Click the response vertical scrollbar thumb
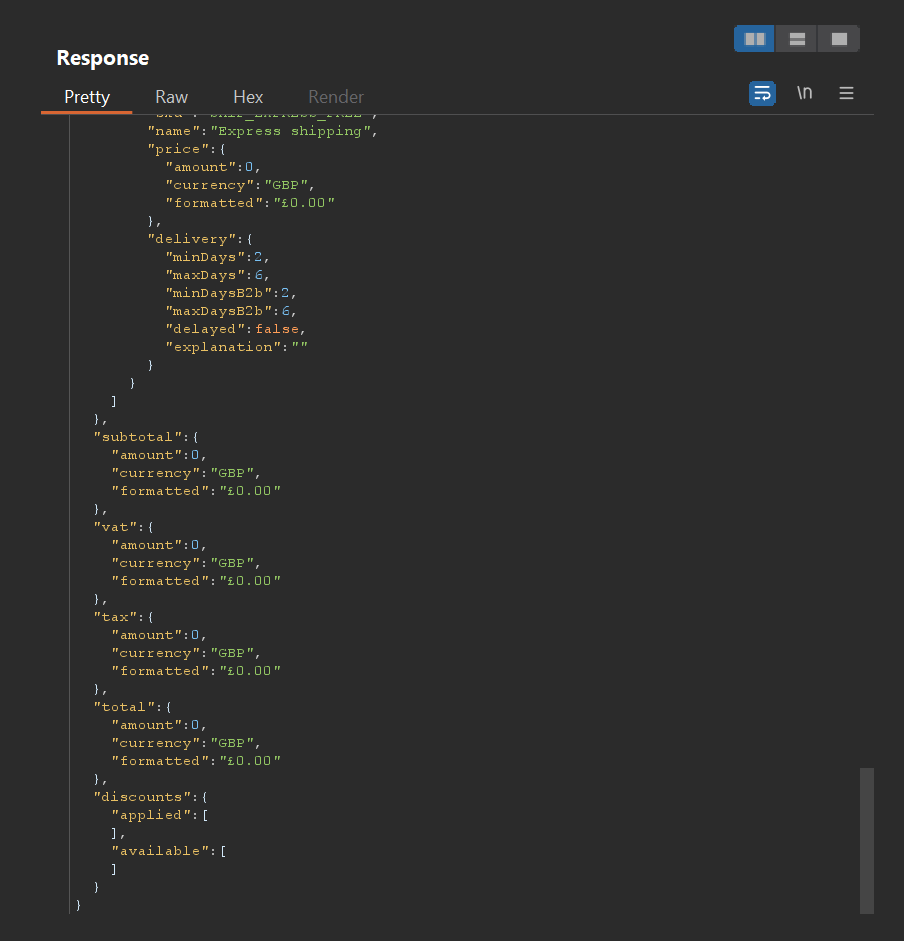 coord(866,840)
